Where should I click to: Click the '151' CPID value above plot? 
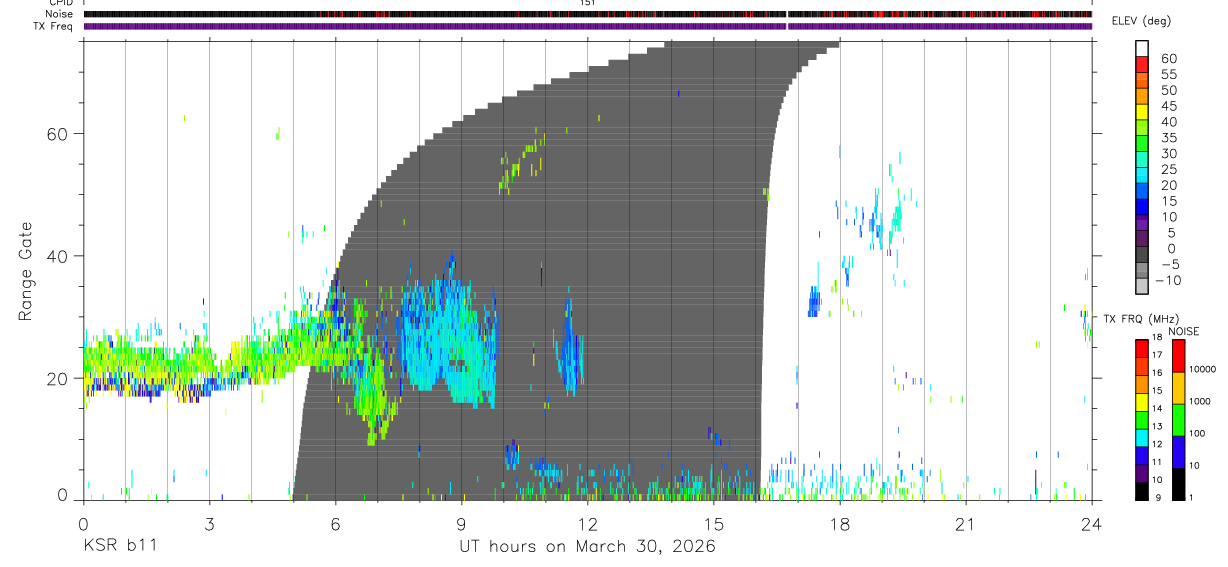(x=587, y=3)
